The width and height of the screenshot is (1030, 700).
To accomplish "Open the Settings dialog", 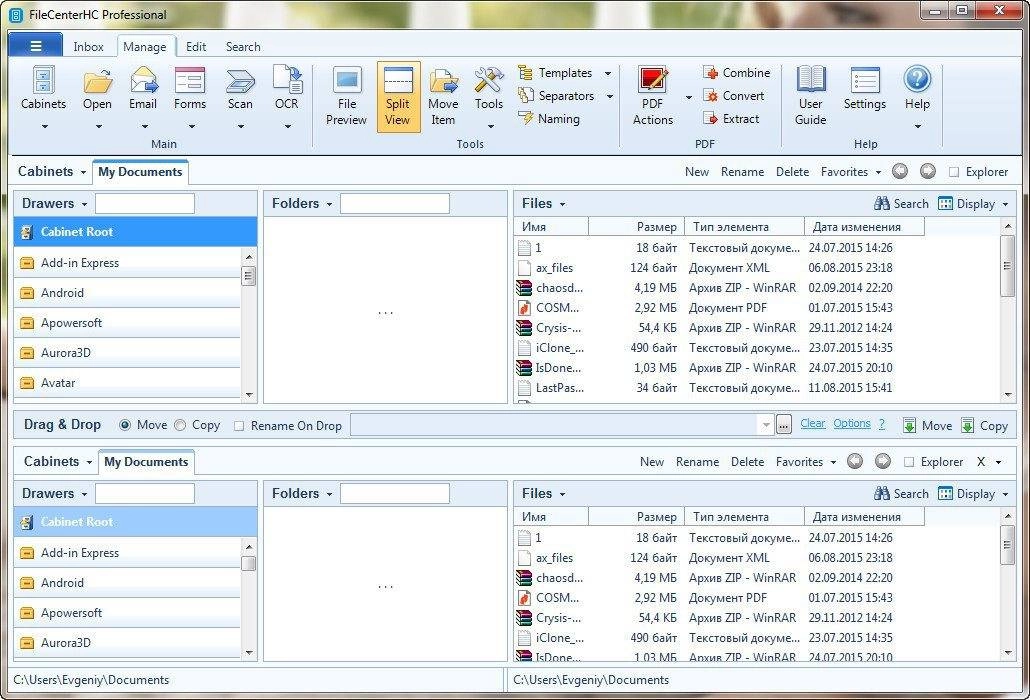I will point(864,89).
